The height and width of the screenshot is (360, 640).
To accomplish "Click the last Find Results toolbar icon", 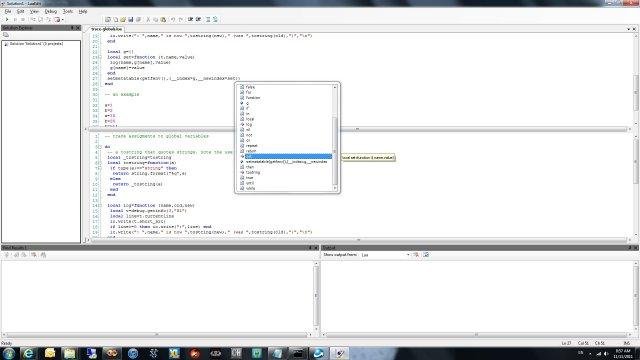I will point(43,255).
